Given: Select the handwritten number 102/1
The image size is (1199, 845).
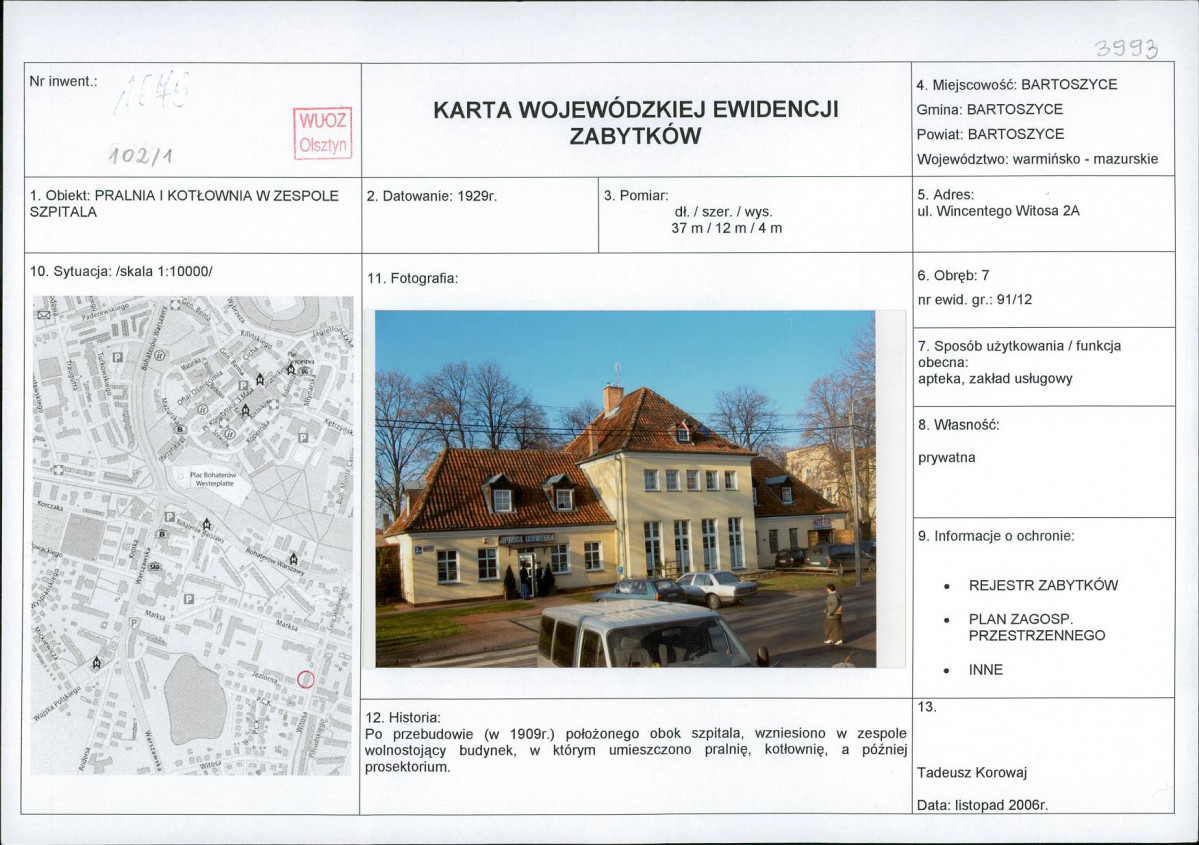Looking at the screenshot, I should pyautogui.click(x=141, y=156).
